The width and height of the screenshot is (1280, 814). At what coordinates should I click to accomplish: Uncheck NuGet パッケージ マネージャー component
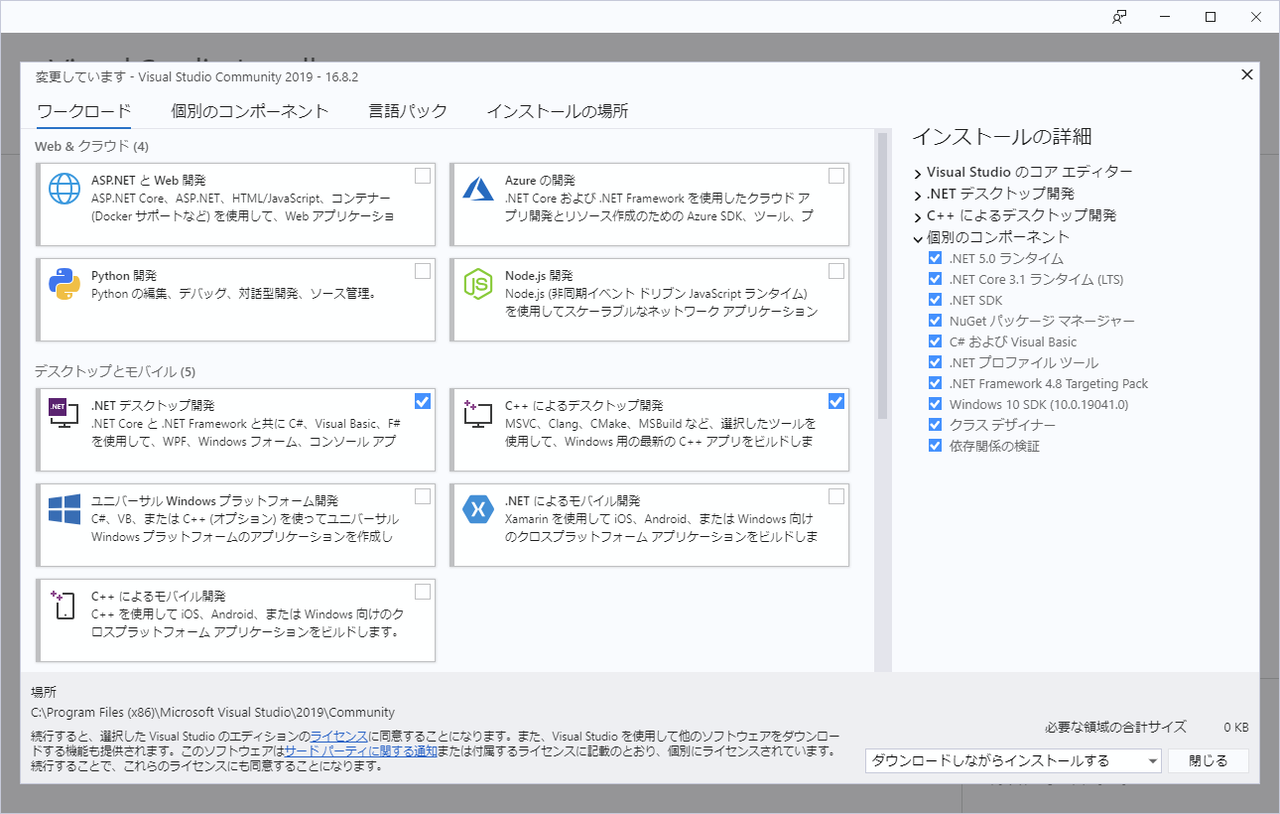click(x=935, y=321)
